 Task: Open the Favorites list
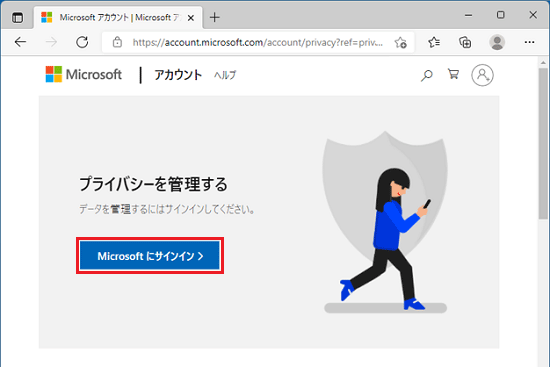tap(434, 42)
